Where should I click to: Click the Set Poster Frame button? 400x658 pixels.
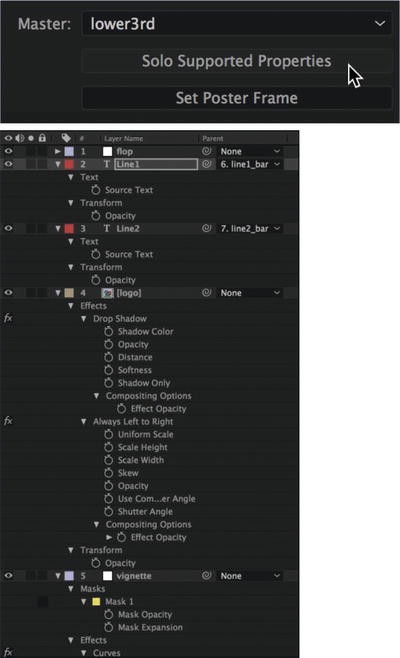(237, 98)
